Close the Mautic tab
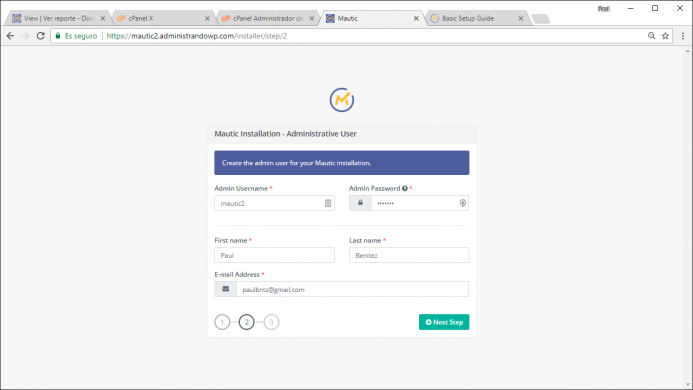693x390 pixels. pos(416,19)
